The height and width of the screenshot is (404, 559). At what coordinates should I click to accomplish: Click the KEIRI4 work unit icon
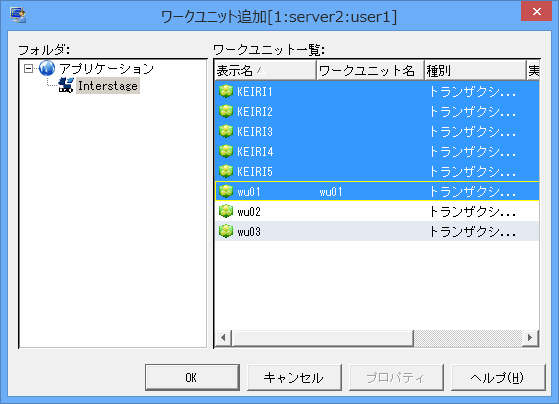226,152
